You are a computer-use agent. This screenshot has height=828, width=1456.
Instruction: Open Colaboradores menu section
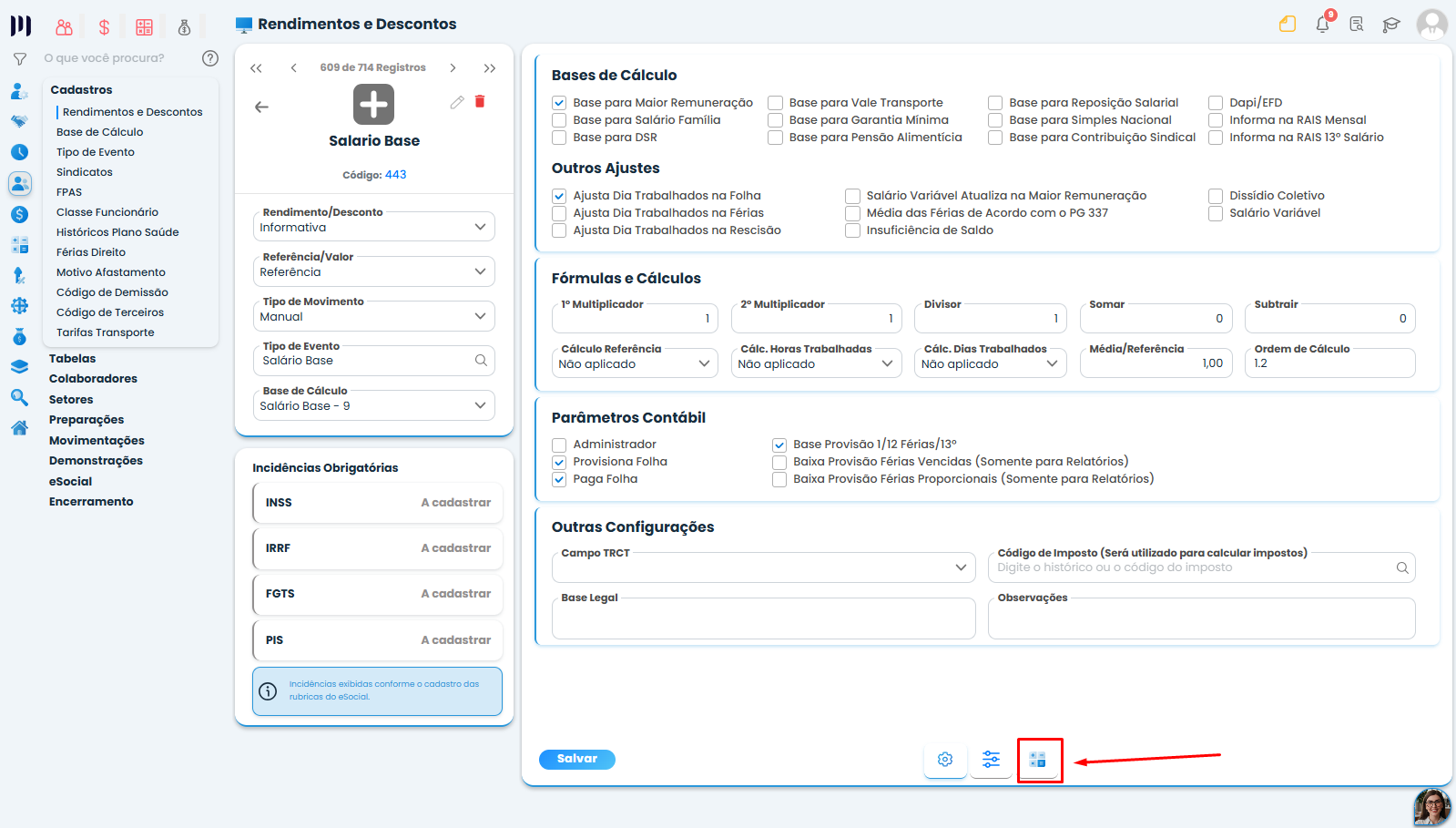93,379
